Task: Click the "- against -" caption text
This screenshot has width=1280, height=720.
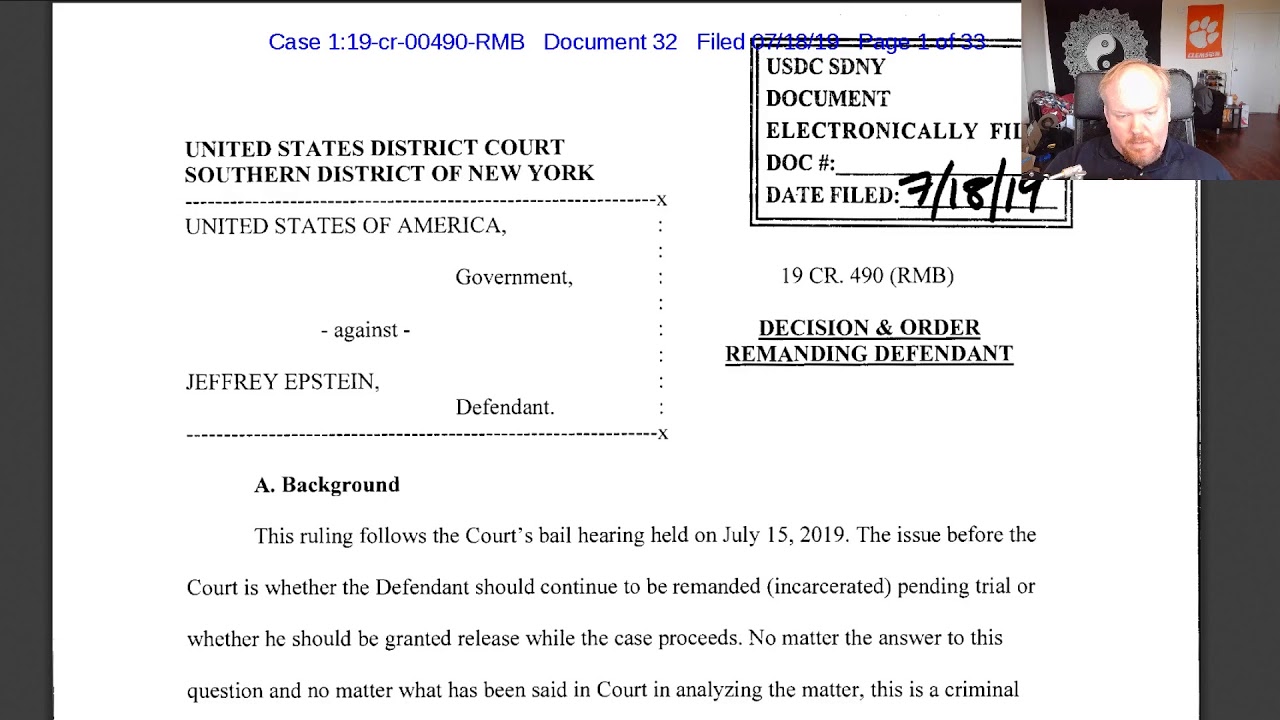Action: pyautogui.click(x=365, y=330)
